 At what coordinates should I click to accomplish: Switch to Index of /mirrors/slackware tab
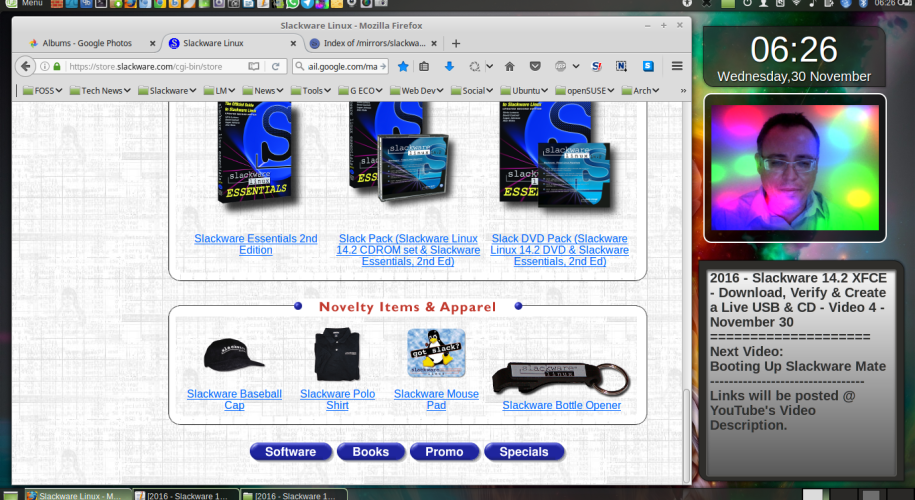pos(369,43)
